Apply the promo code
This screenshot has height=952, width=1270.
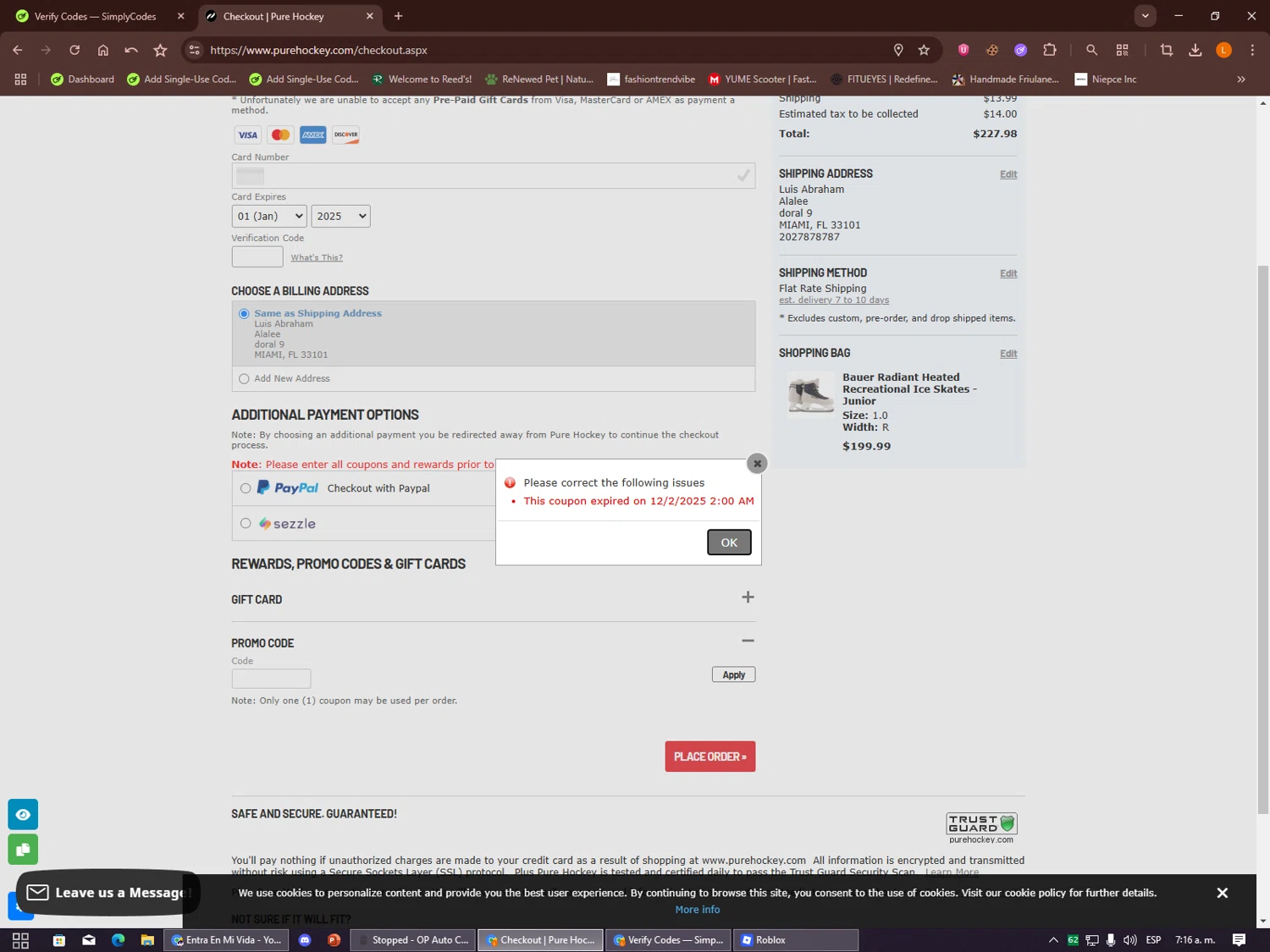coord(733,674)
